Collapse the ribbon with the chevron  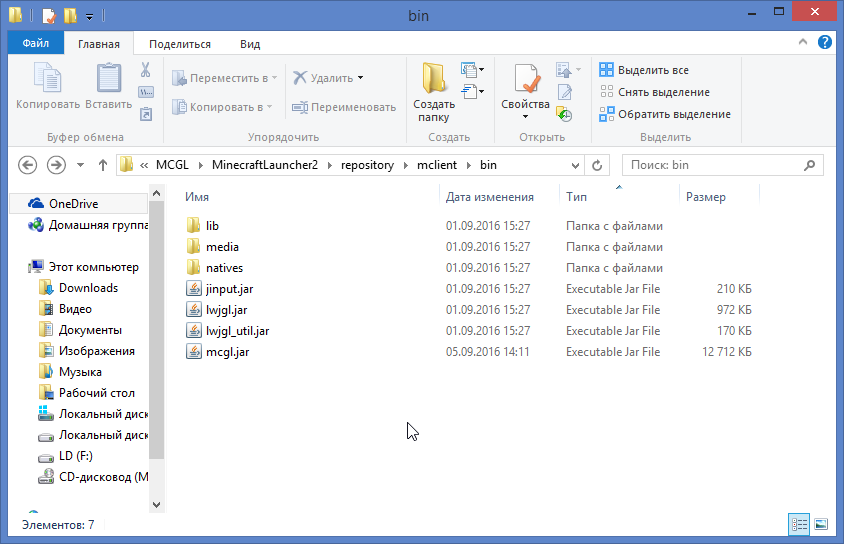(803, 41)
